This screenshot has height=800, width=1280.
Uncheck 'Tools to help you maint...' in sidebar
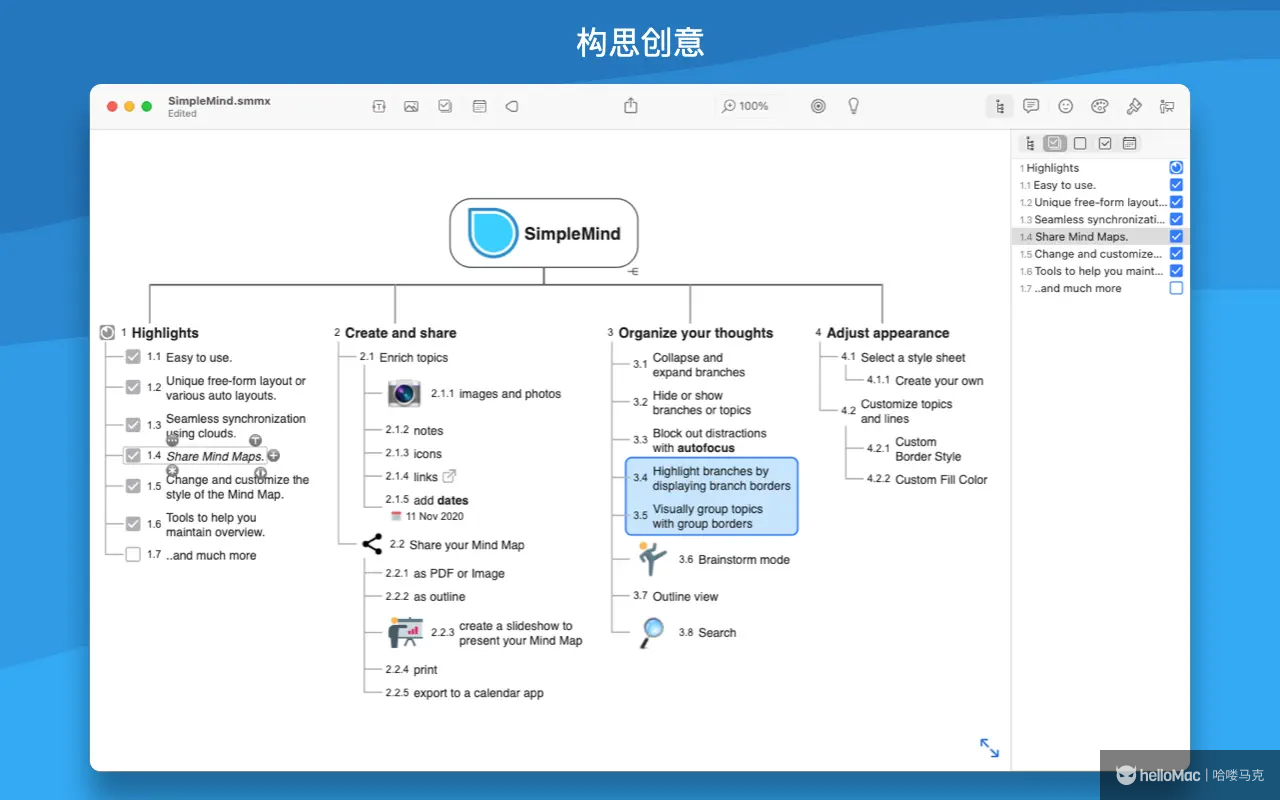(1176, 271)
